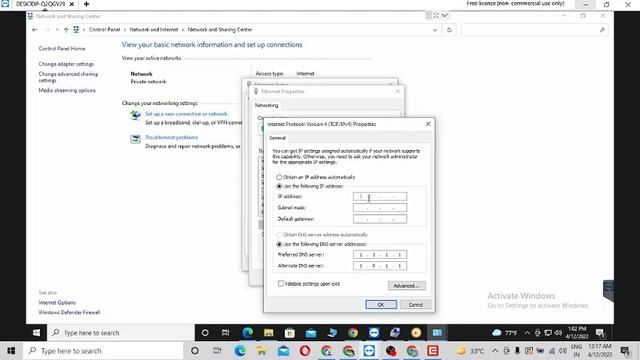This screenshot has width=640, height=360.
Task: Open File Explorer on the local bottom taskbar
Action: 261,351
